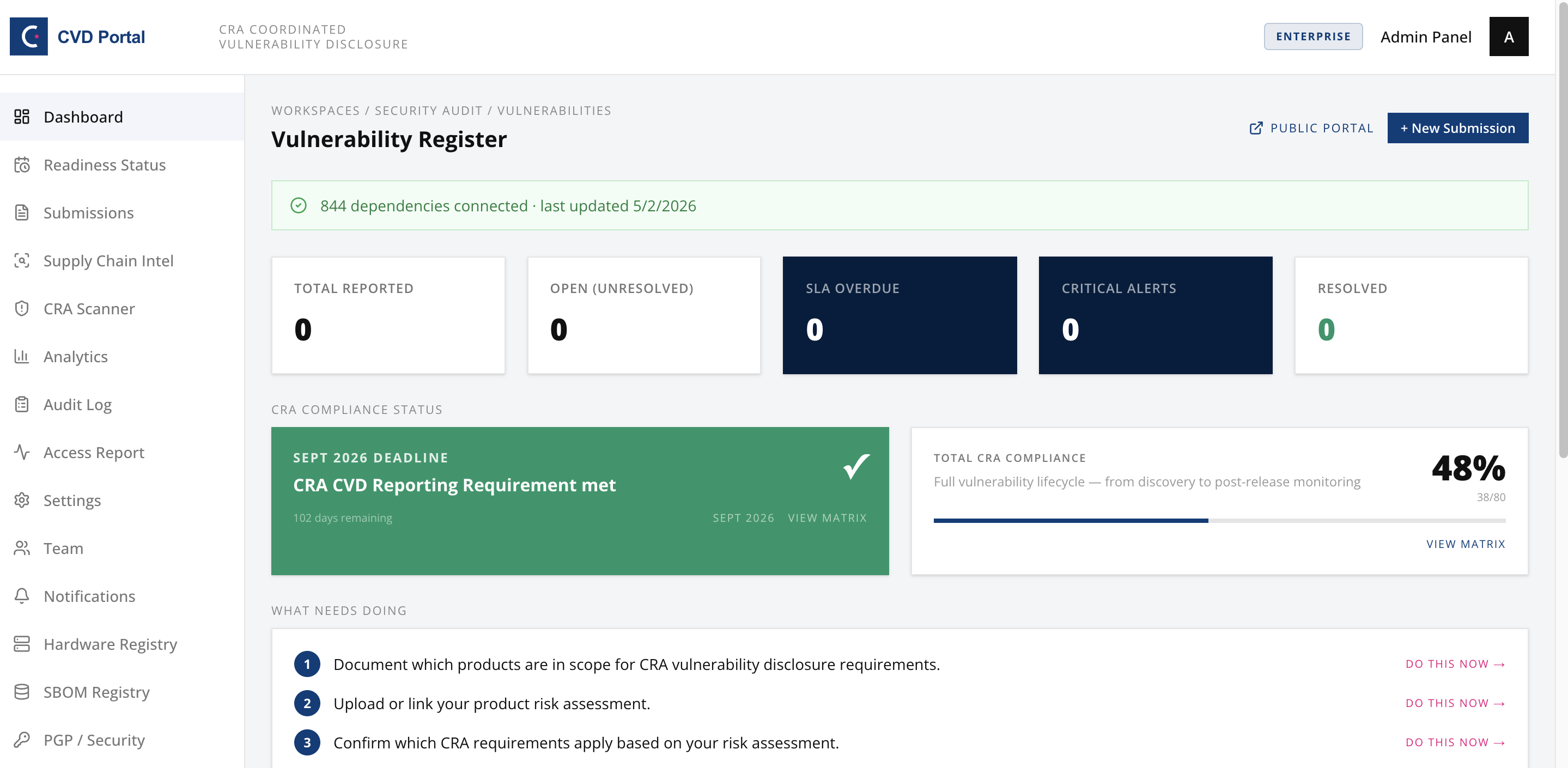This screenshot has height=768, width=1568.
Task: Open the Analytics page
Action: click(121, 356)
